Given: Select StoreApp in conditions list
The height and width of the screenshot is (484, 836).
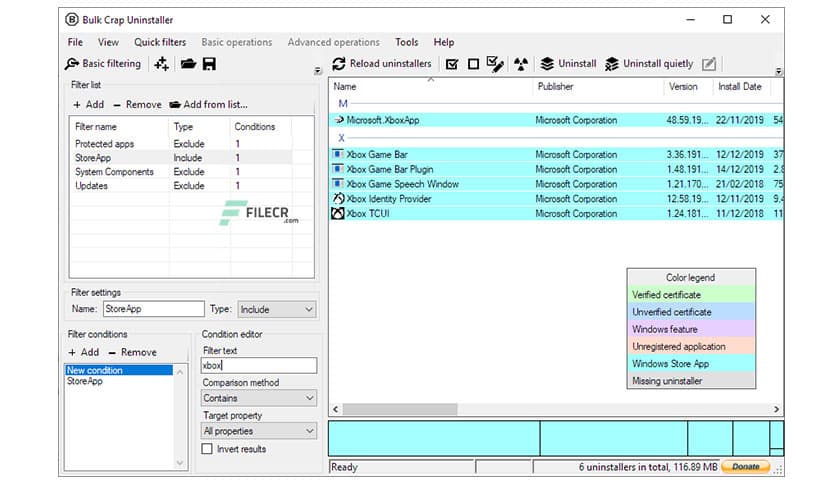Looking at the screenshot, I should point(118,381).
